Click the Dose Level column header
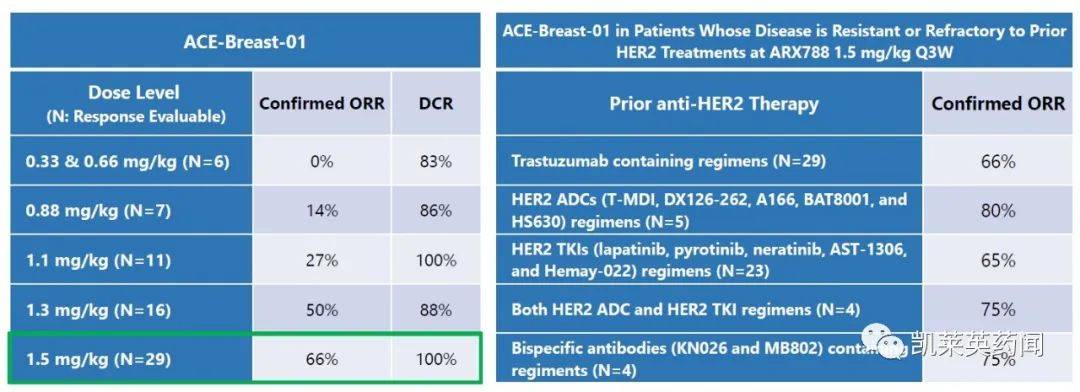Viewport: 1080px width, 392px height. tap(132, 103)
